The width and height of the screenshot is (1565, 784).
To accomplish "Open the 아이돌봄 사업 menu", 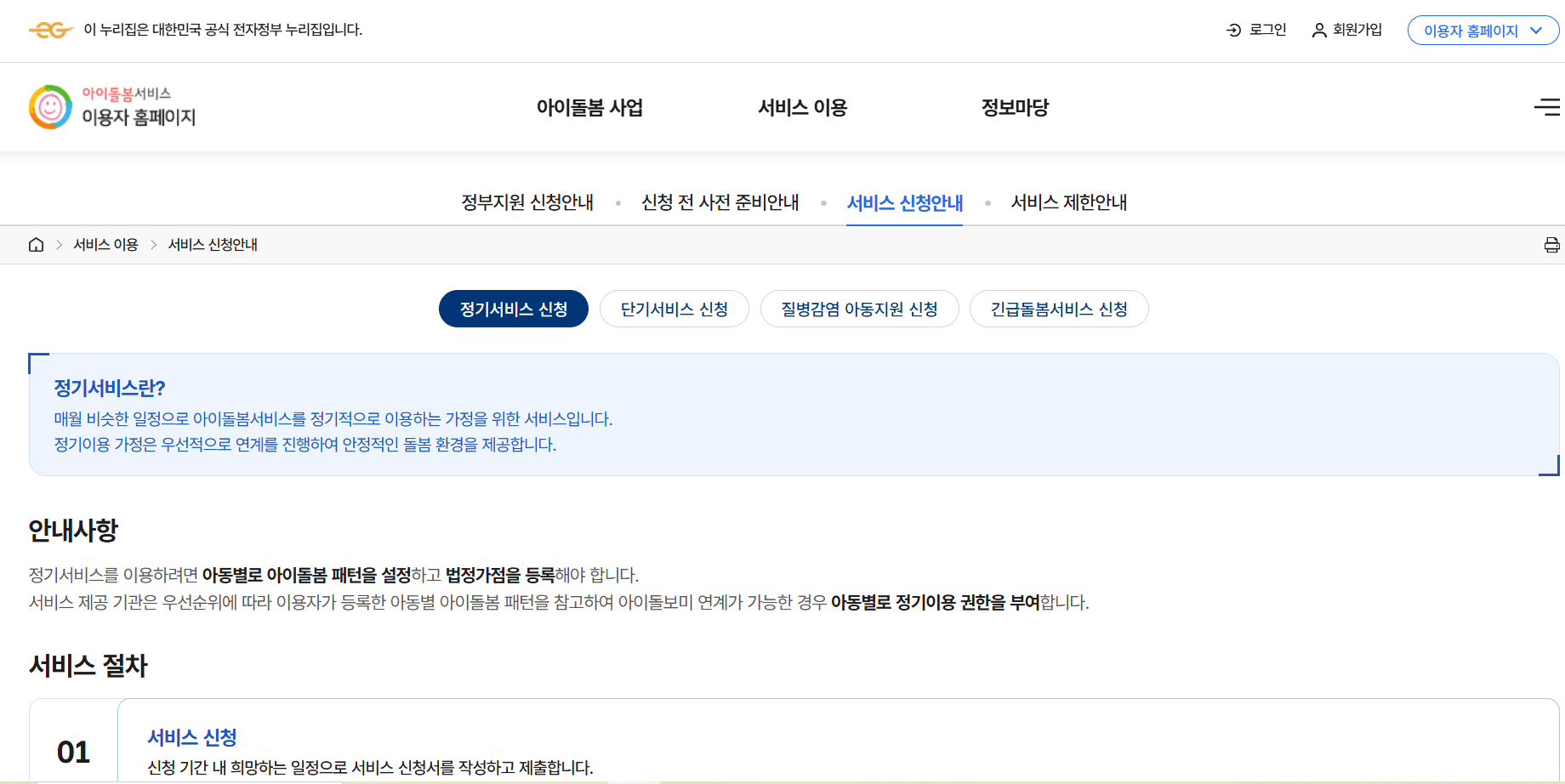I will [589, 107].
